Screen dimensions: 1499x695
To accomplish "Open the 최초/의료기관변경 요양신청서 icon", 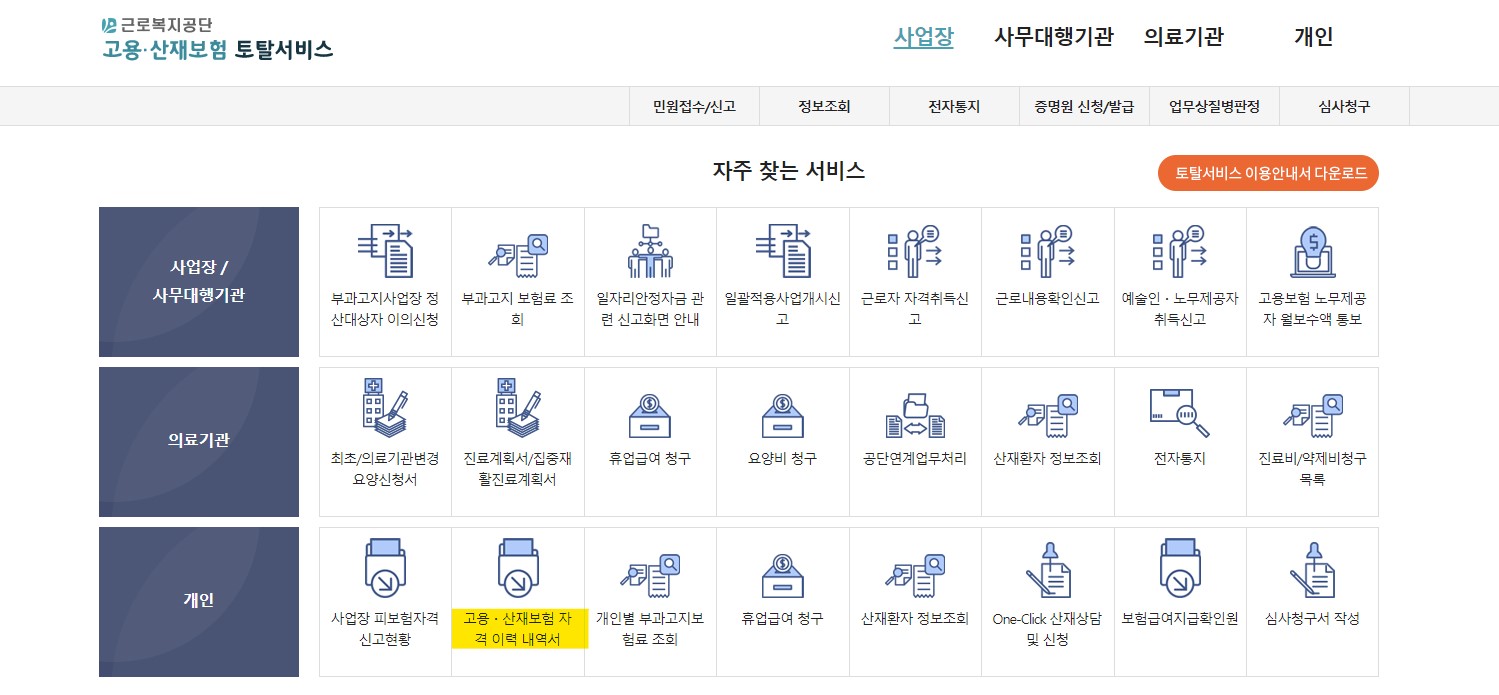I will tap(385, 440).
